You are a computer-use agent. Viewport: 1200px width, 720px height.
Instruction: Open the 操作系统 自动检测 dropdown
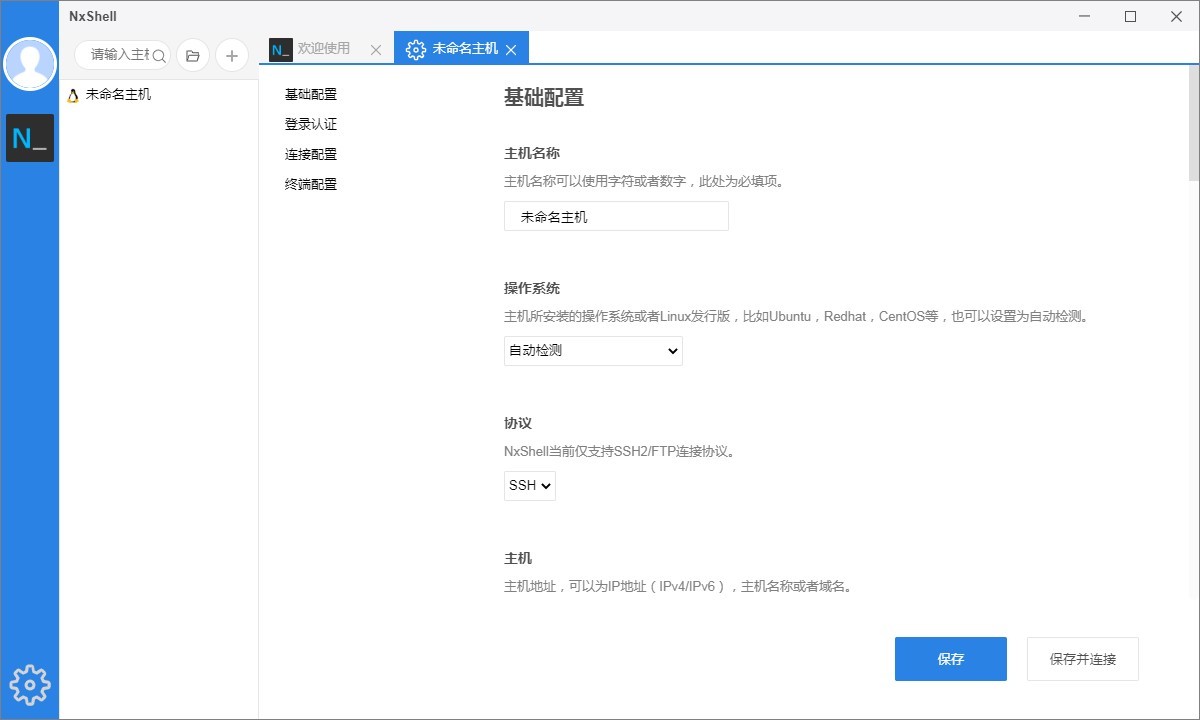pos(592,351)
